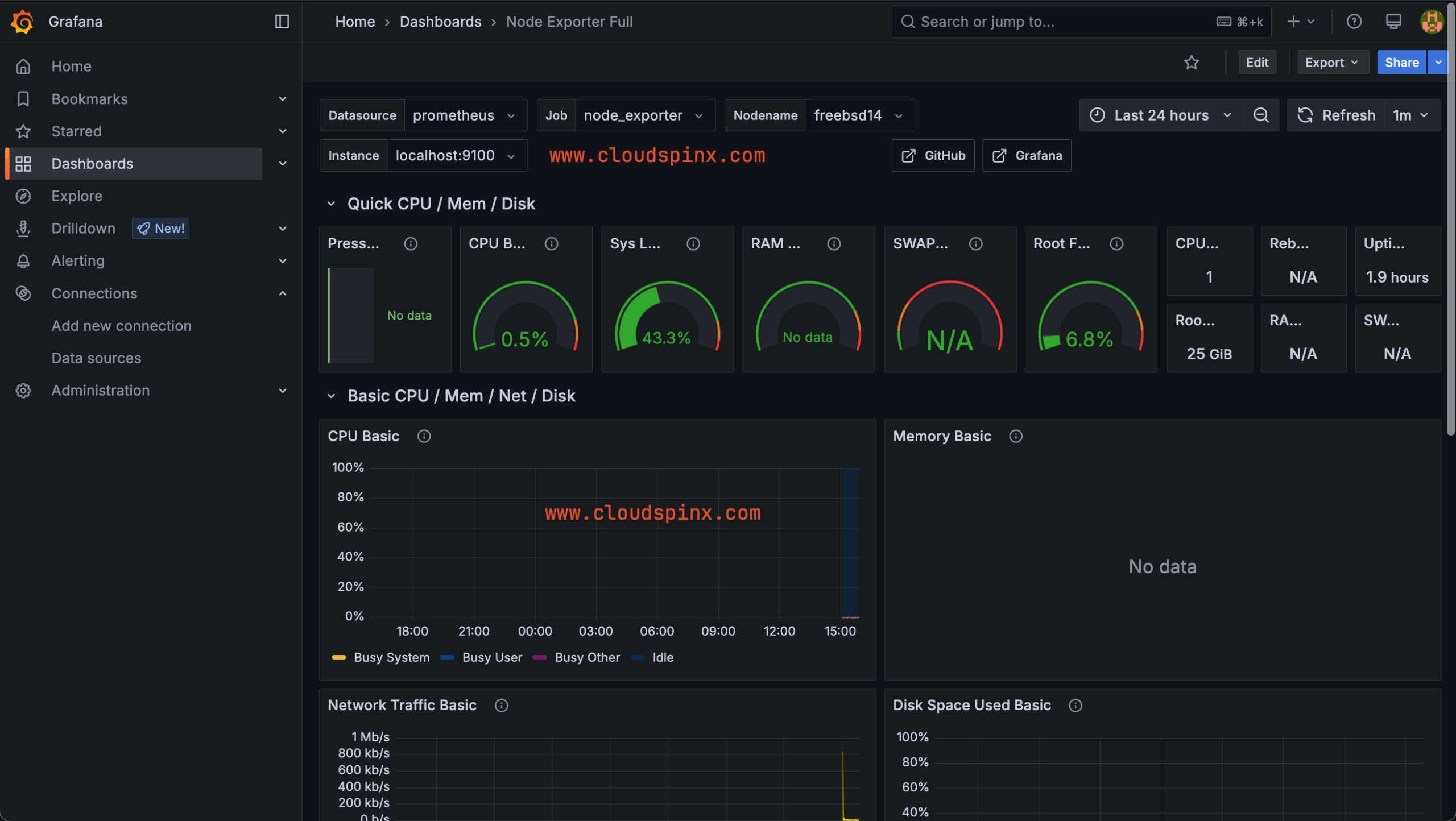This screenshot has height=821, width=1456.
Task: Zoom out the time range with magnifier icon
Action: tap(1261, 115)
